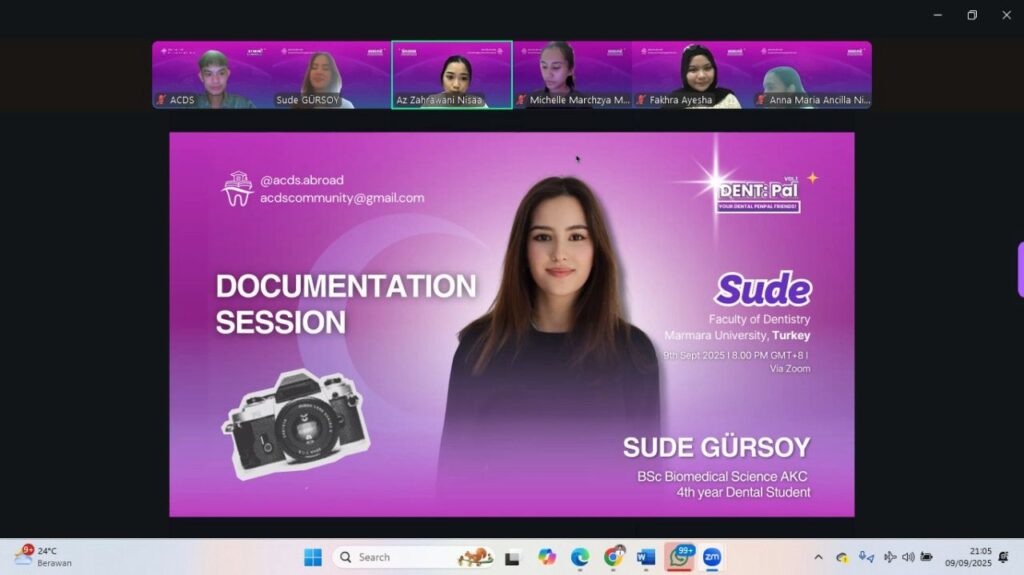Click the taskbar Search box
1024x575 pixels.
coord(413,557)
